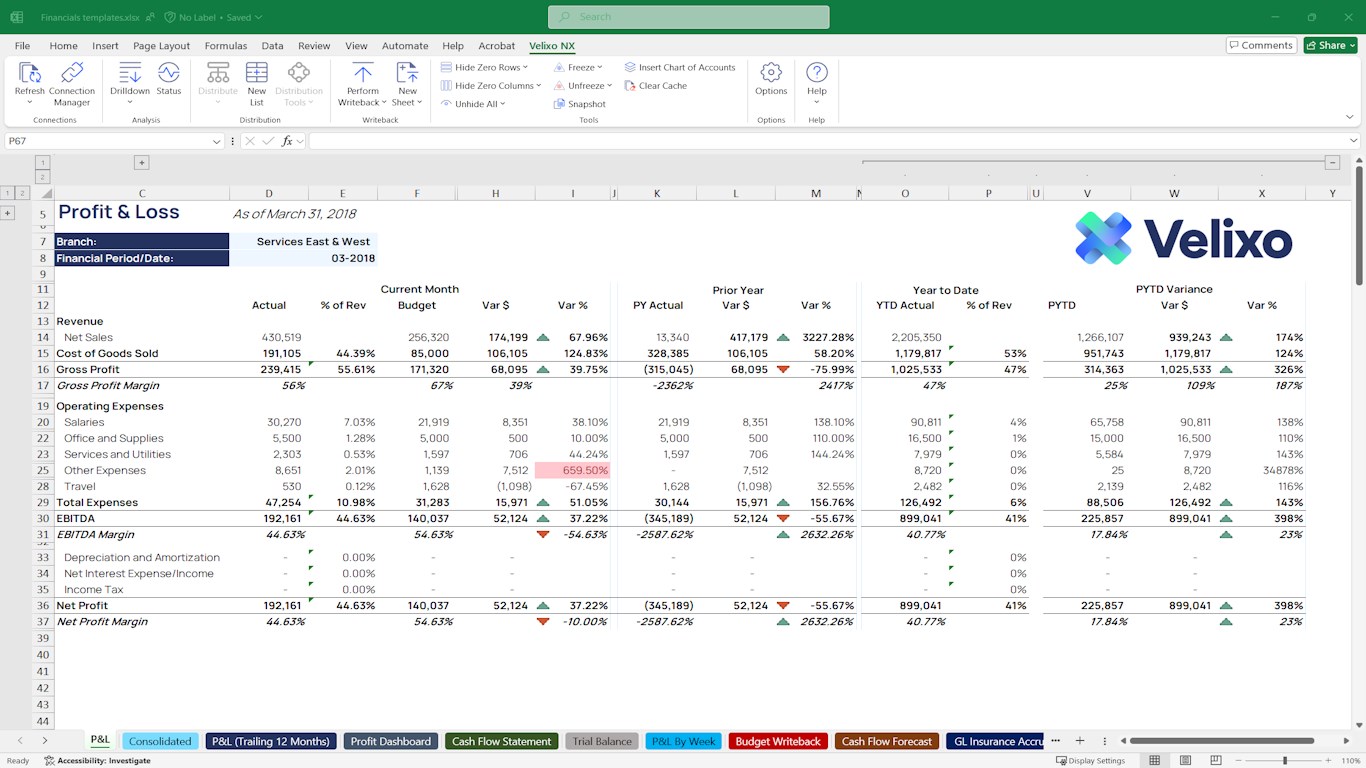This screenshot has width=1366, height=768.
Task: Open the Unfreeze dropdown menu
Action: pyautogui.click(x=609, y=86)
